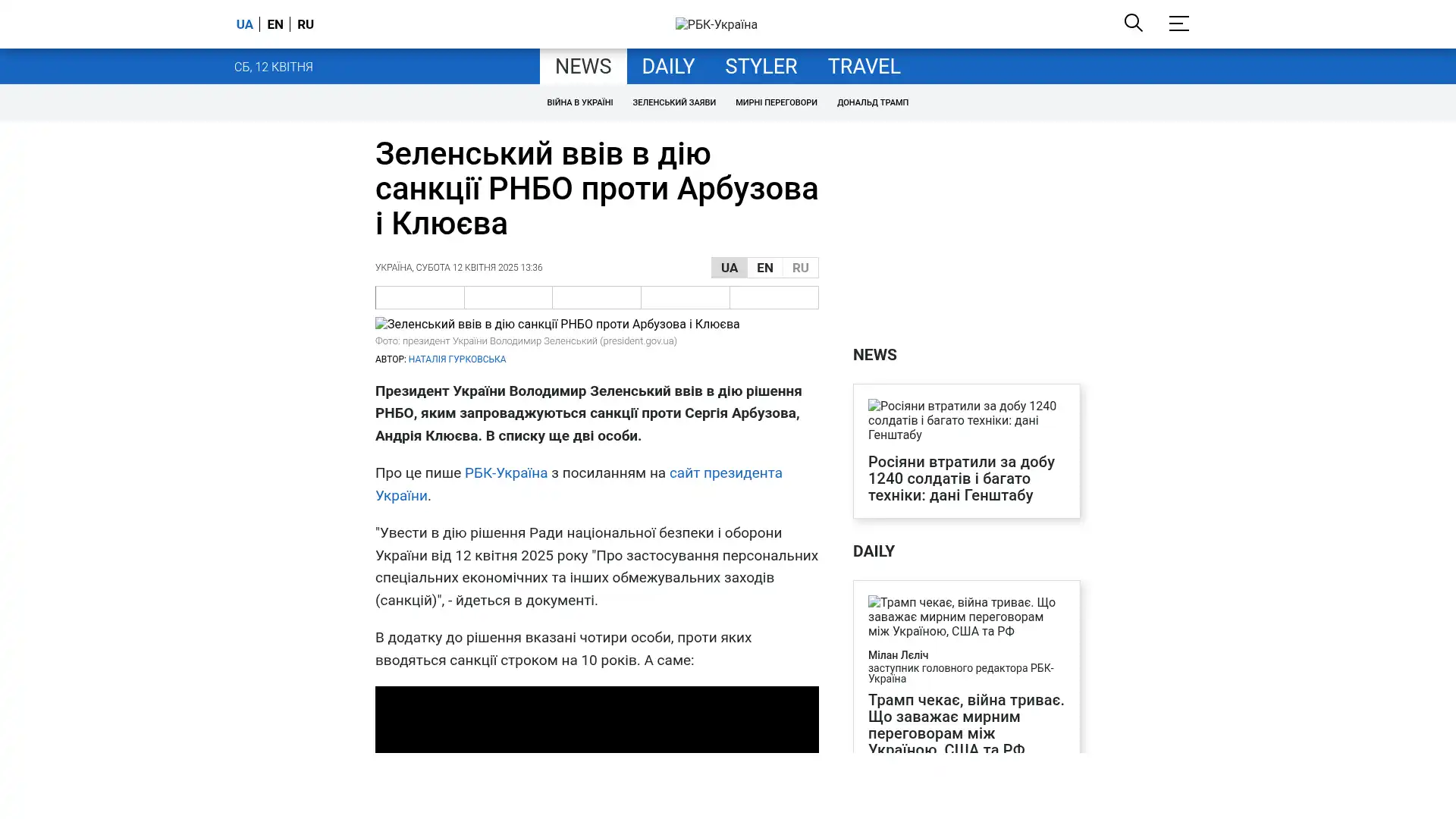Open the TRAVEL tab
Viewport: 1456px width, 819px height.
click(x=864, y=66)
